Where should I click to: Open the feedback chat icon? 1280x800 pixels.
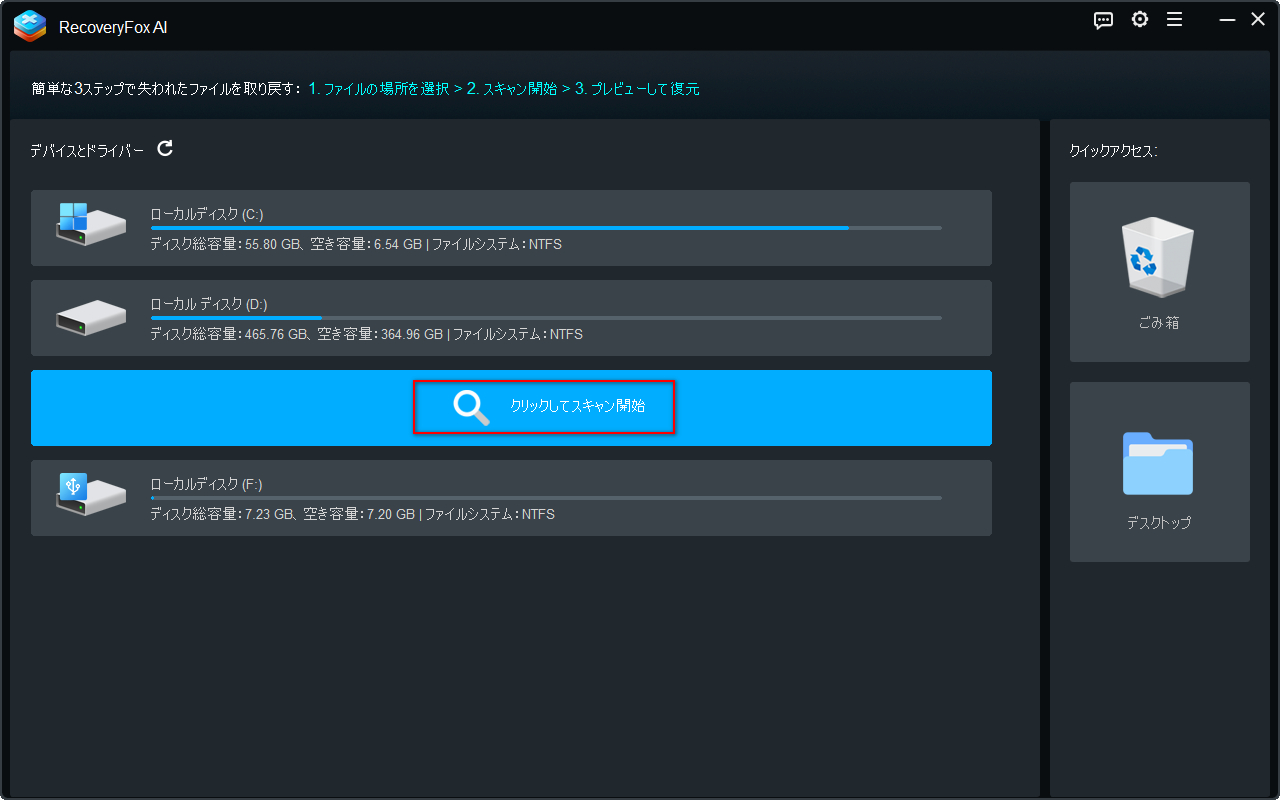[1103, 19]
